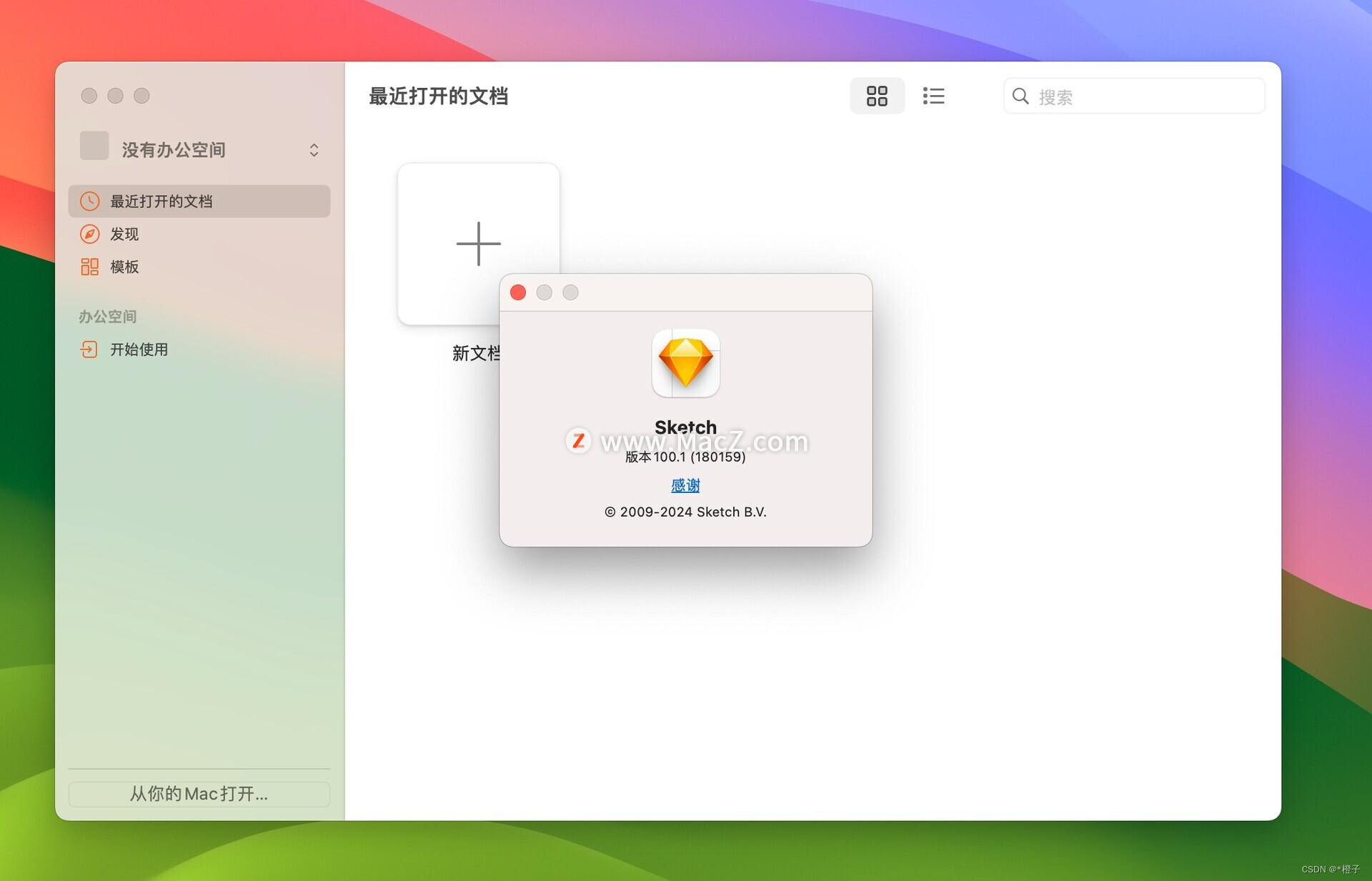Viewport: 1372px width, 881px height.
Task: Switch to list view layout icon
Action: [933, 95]
